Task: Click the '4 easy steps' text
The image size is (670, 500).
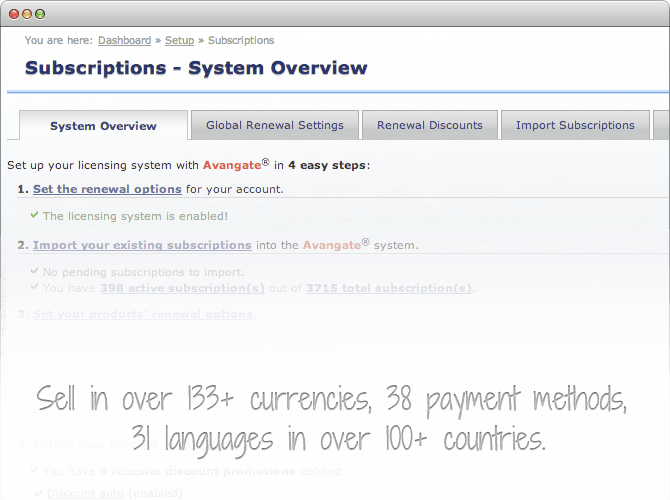Action: pos(327,165)
